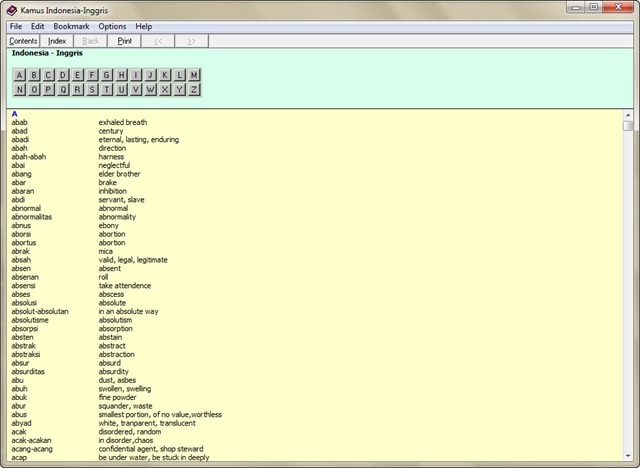Screen dimensions: 640x468
Task: Click the word 'abang'
Action: [x=21, y=174]
